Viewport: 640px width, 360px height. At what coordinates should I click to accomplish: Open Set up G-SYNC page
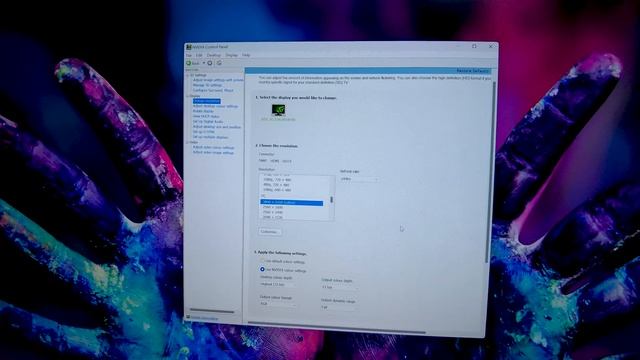click(204, 132)
